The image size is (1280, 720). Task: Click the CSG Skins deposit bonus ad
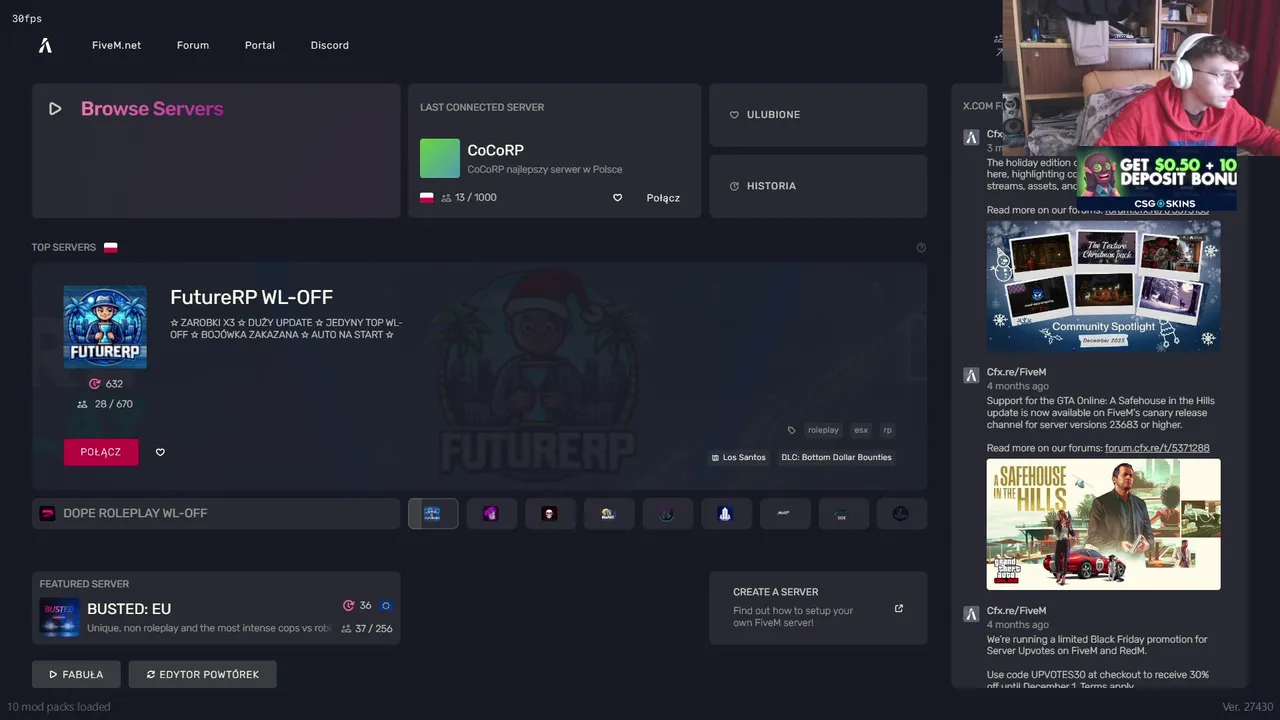[1156, 179]
